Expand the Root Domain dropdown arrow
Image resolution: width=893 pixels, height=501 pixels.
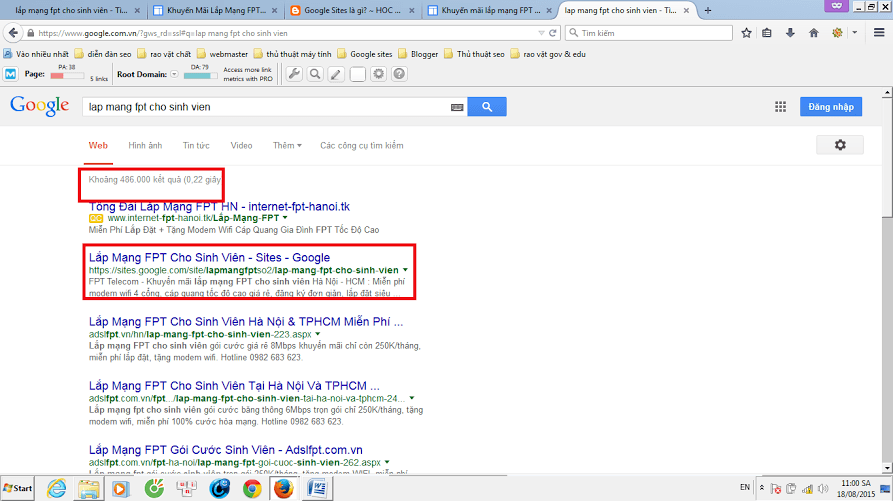coord(174,74)
